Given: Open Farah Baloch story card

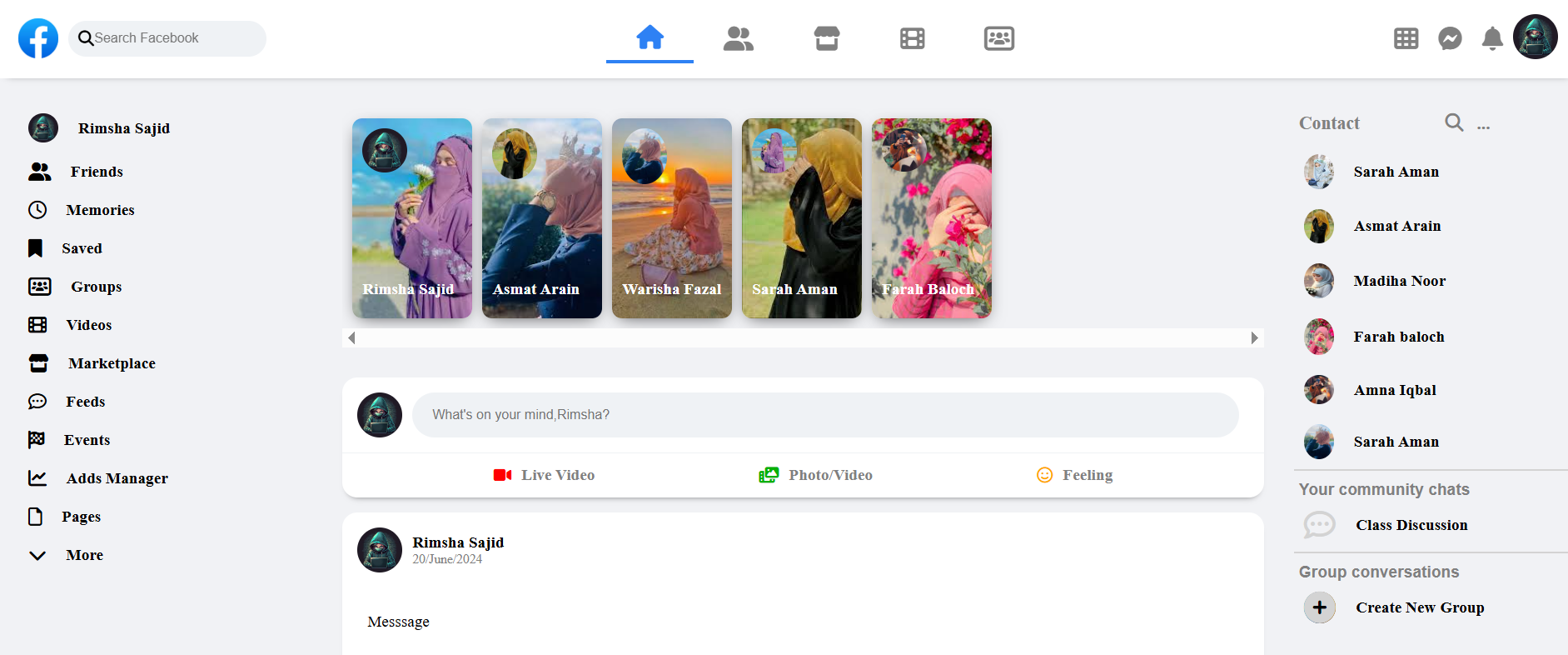Looking at the screenshot, I should click(x=932, y=218).
